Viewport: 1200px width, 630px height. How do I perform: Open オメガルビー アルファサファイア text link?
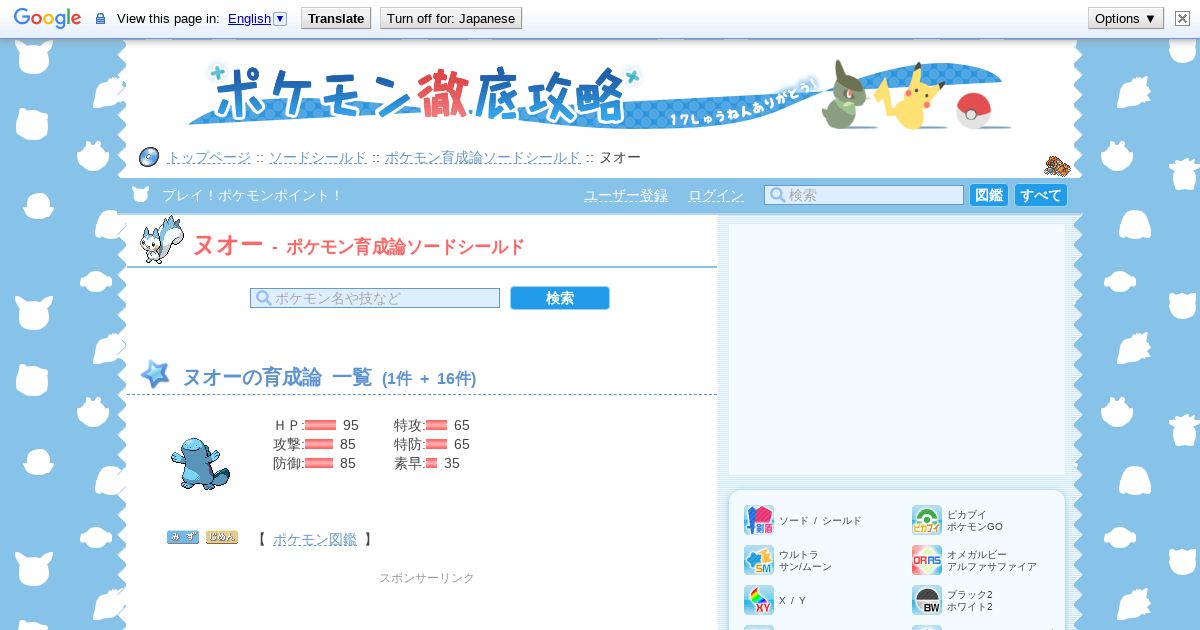pyautogui.click(x=992, y=561)
